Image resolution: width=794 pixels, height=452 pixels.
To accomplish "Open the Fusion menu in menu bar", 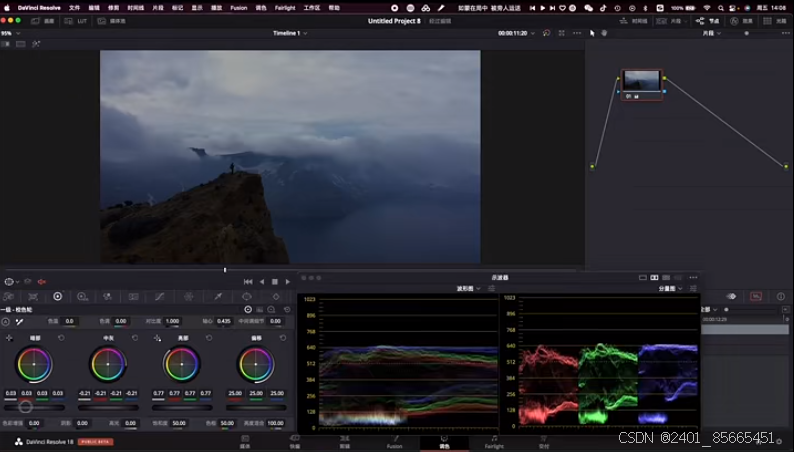I will point(238,7).
